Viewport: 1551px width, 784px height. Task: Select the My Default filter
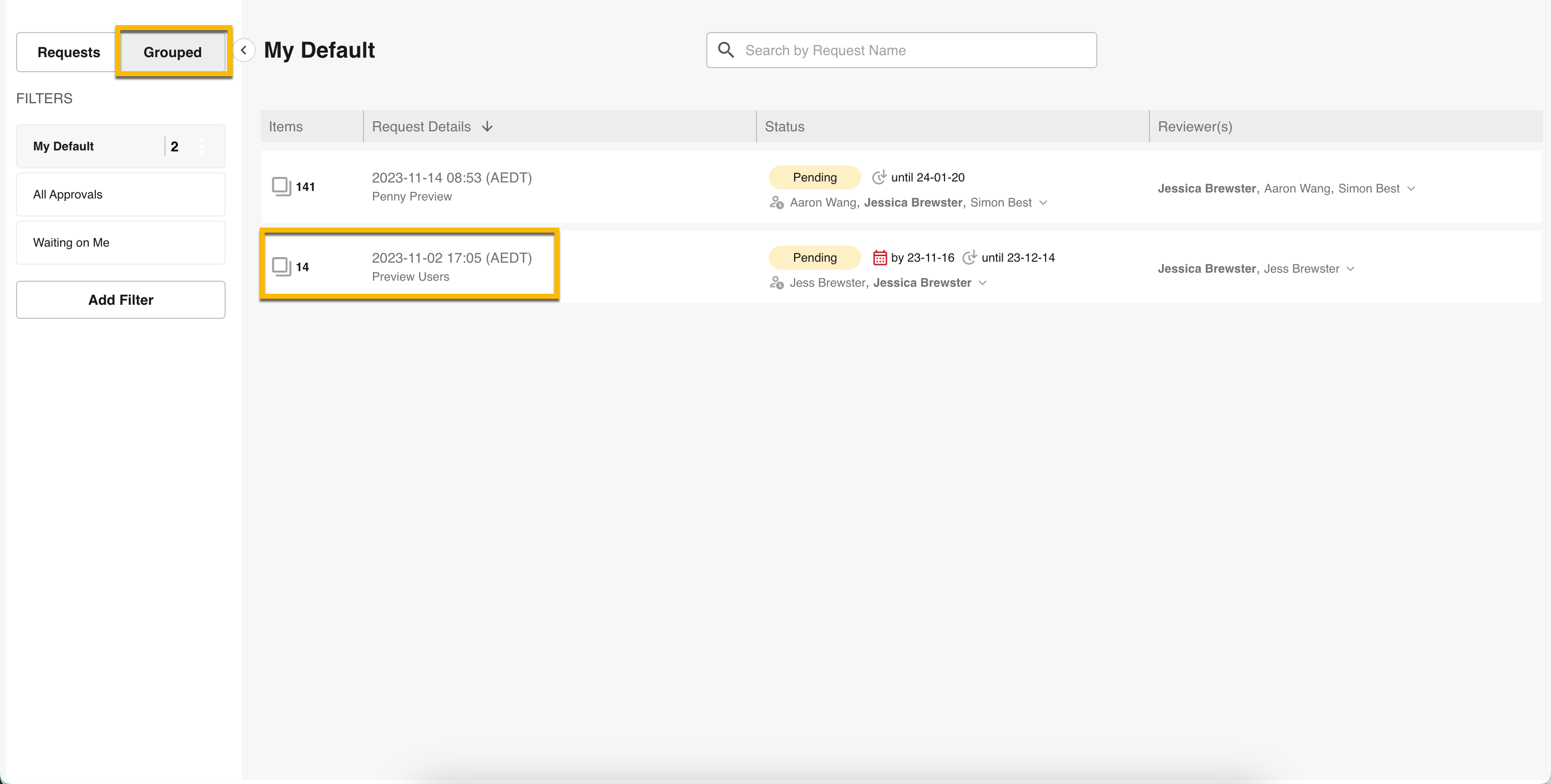(x=120, y=146)
